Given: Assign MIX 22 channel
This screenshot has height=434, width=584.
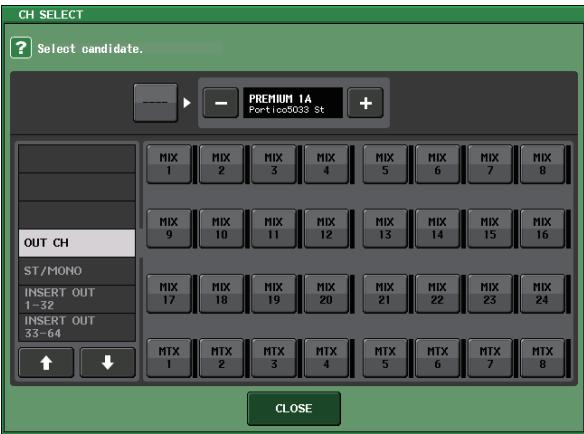Looking at the screenshot, I should click(438, 294).
